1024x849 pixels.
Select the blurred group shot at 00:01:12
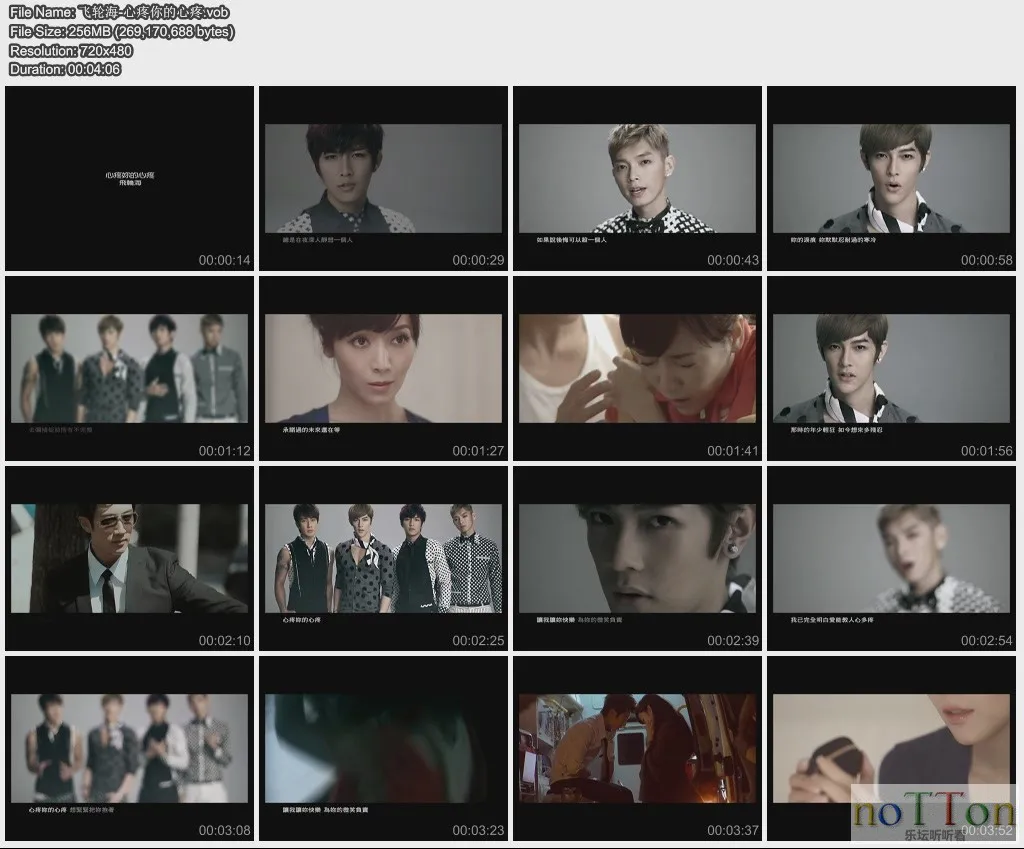130,368
